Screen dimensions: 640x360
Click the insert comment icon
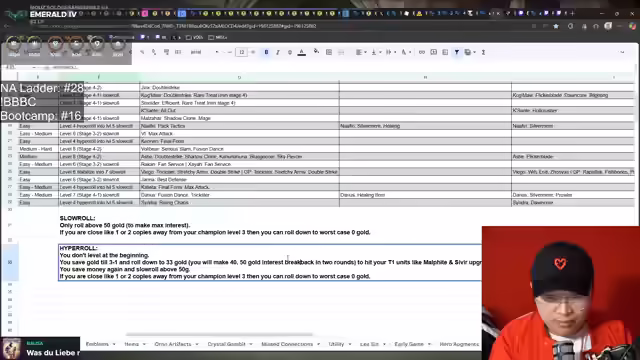click(x=433, y=52)
